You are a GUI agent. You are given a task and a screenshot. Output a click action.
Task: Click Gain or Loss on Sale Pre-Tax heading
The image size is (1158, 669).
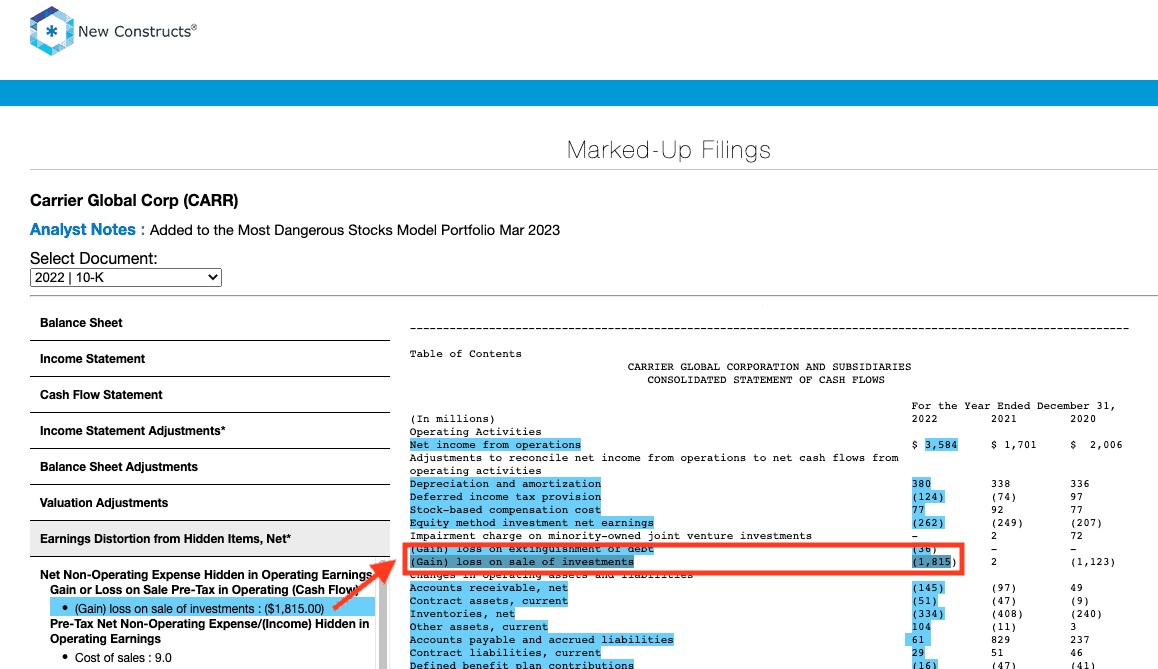(x=205, y=590)
